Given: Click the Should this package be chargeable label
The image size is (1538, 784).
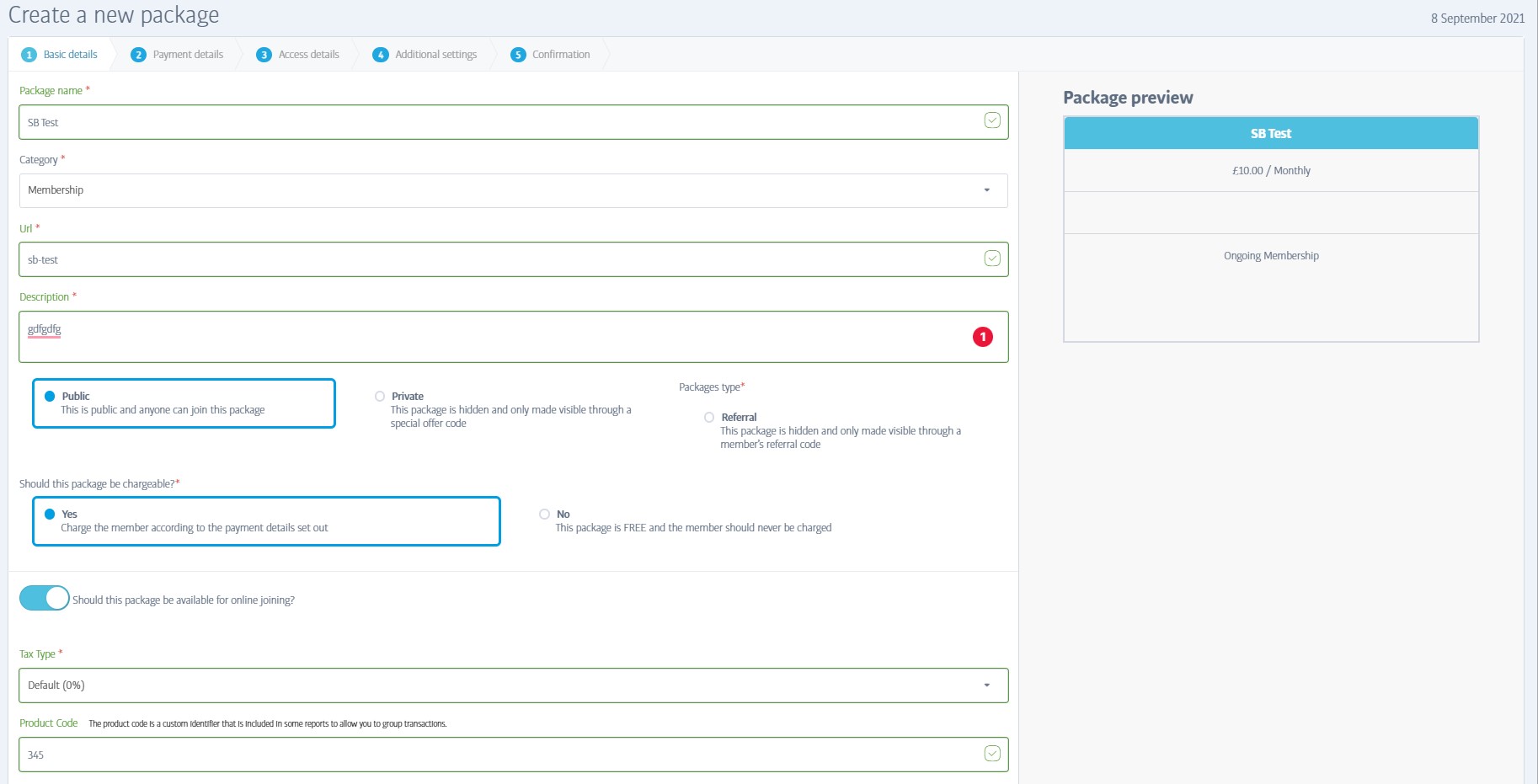Looking at the screenshot, I should (99, 483).
